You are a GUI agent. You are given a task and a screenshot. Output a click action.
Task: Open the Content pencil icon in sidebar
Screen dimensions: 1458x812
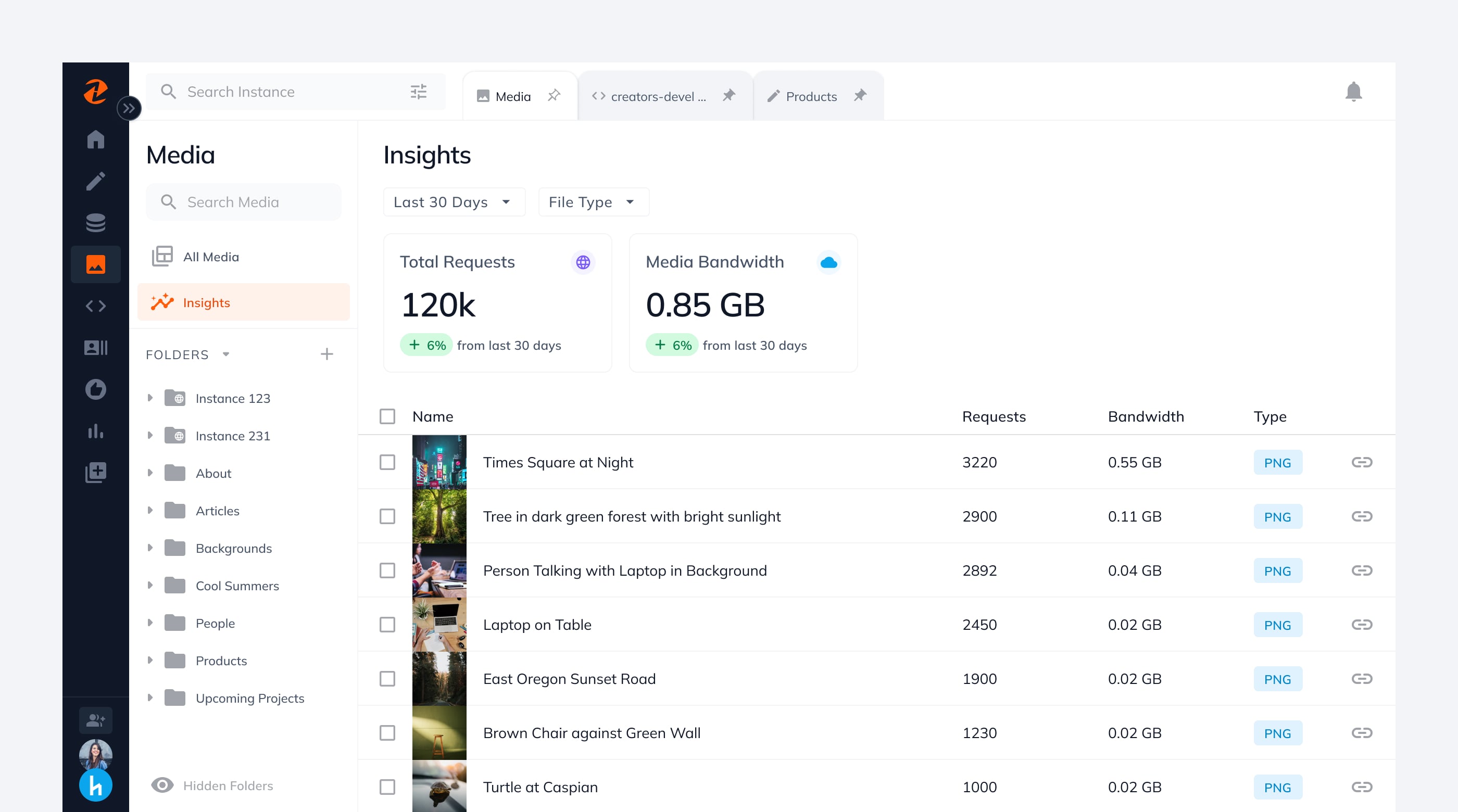96,181
